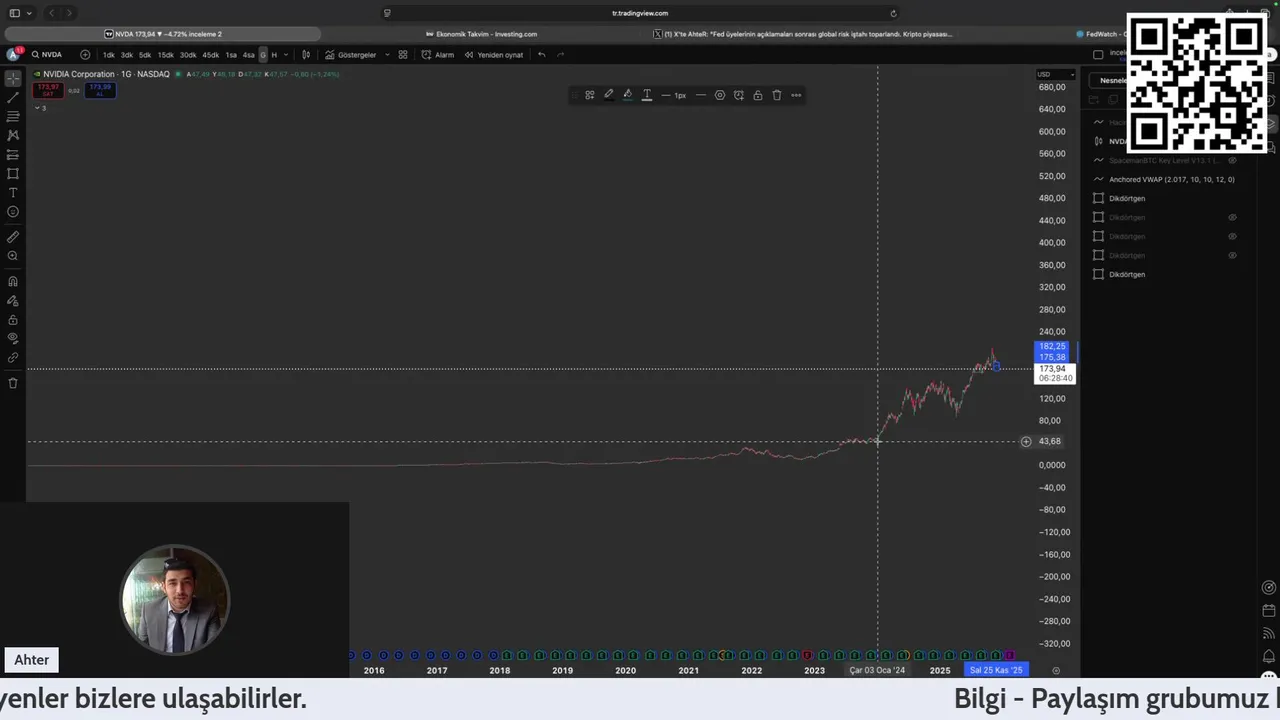The image size is (1280, 720).
Task: Select the text annotation tool
Action: pos(13,192)
